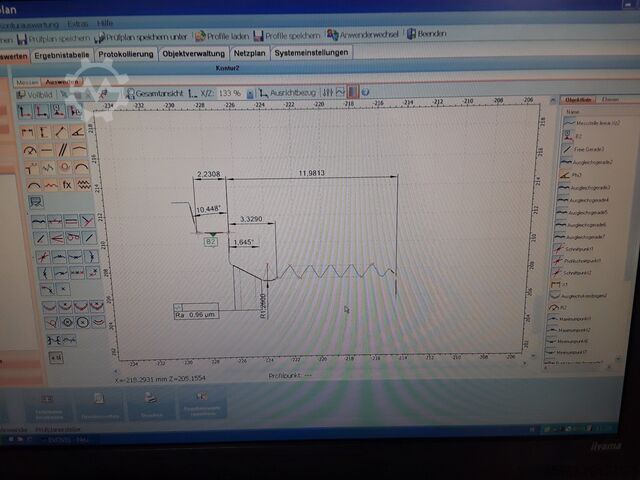
Task: Select Ausgleichsgerade3 in the object list
Action: [588, 187]
